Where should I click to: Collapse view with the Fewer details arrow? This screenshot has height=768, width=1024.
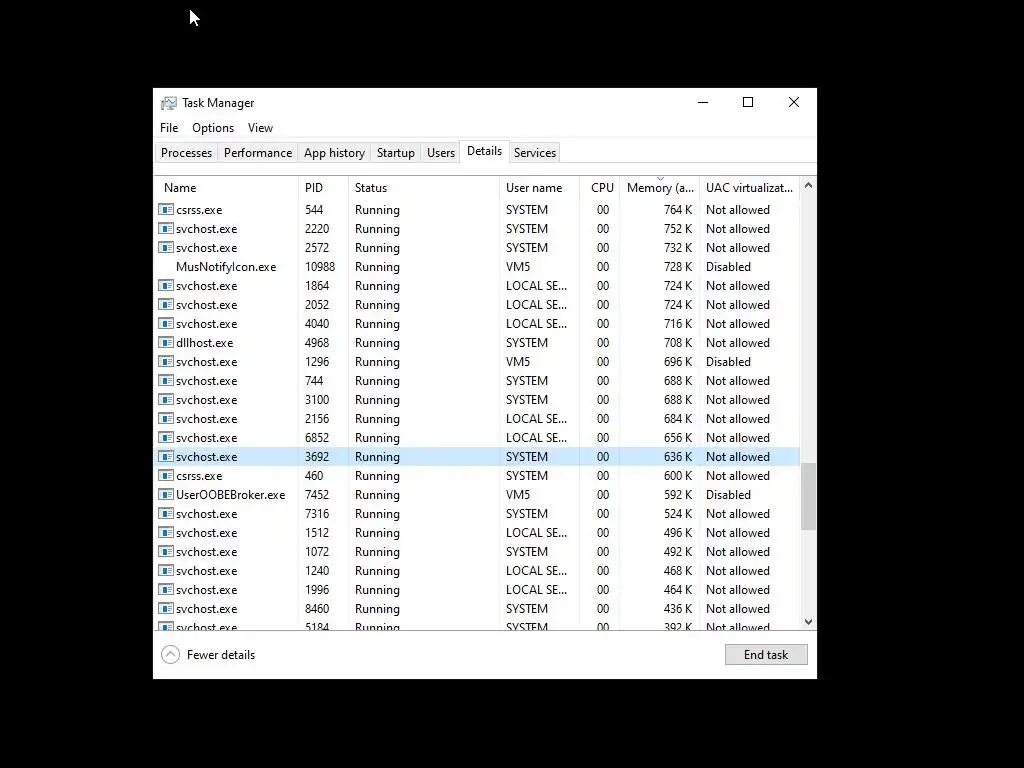[170, 654]
